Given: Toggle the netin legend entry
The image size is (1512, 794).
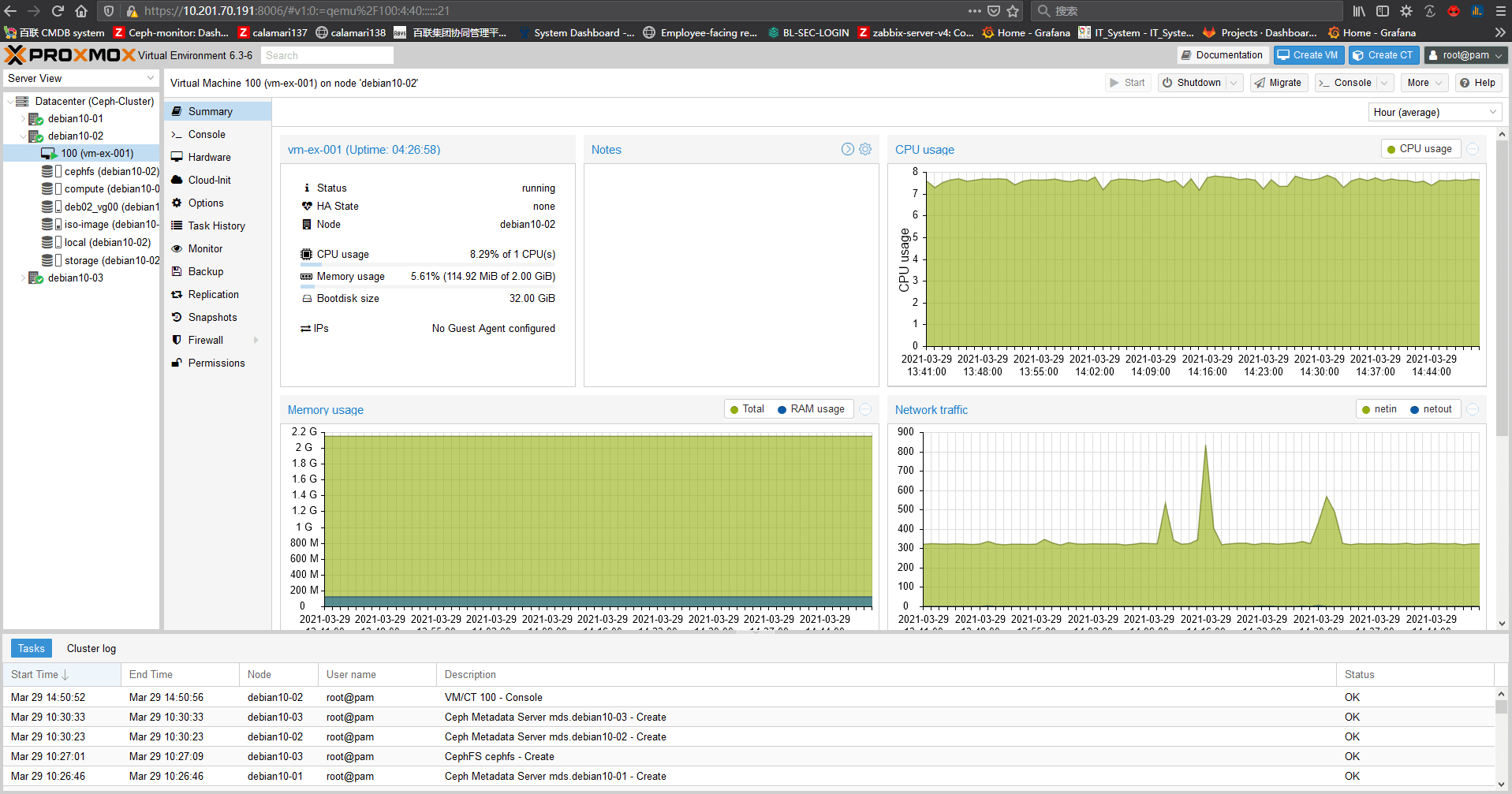Looking at the screenshot, I should 1379,409.
